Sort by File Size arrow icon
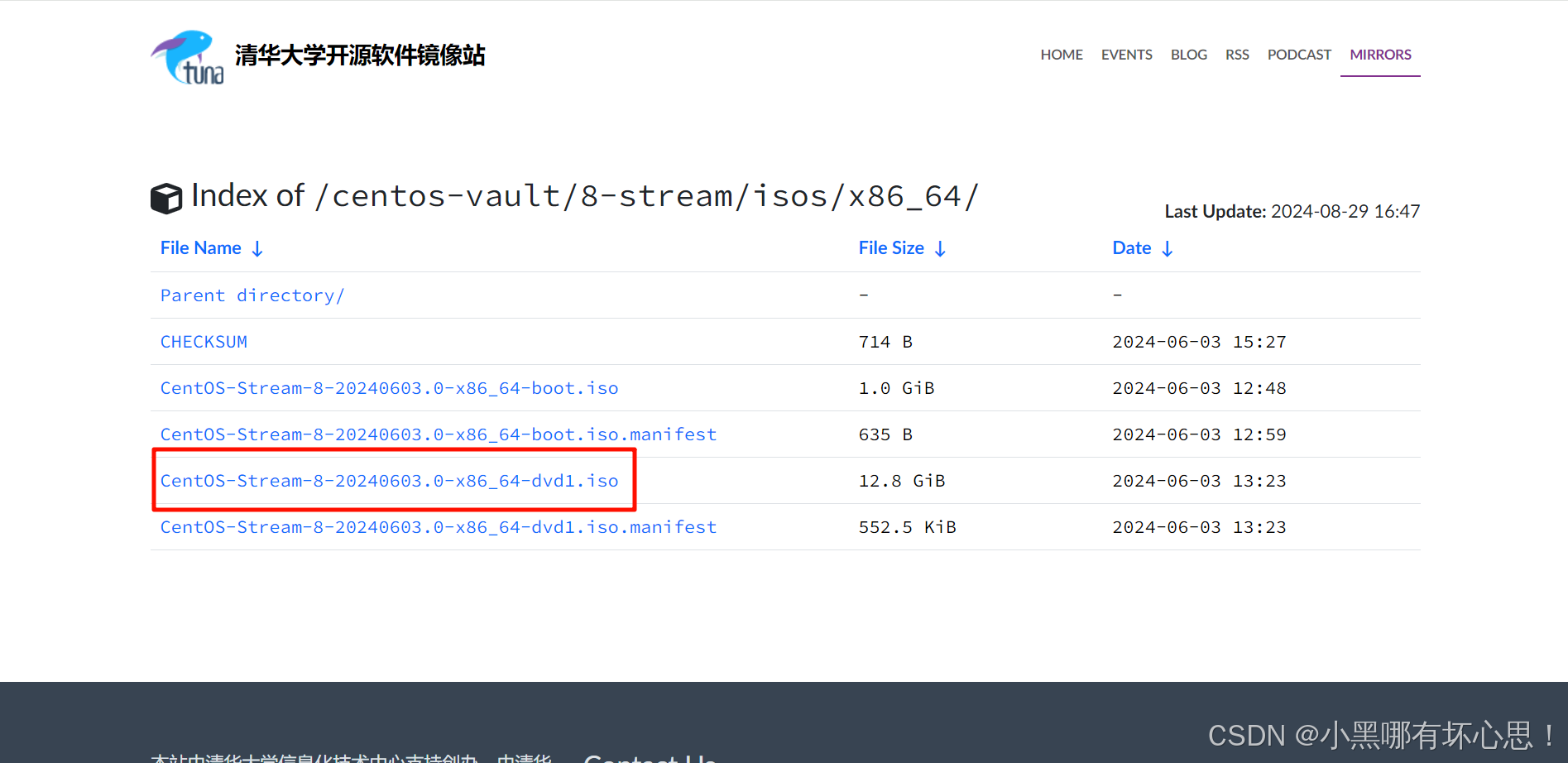Viewport: 1568px width, 763px height. point(940,249)
